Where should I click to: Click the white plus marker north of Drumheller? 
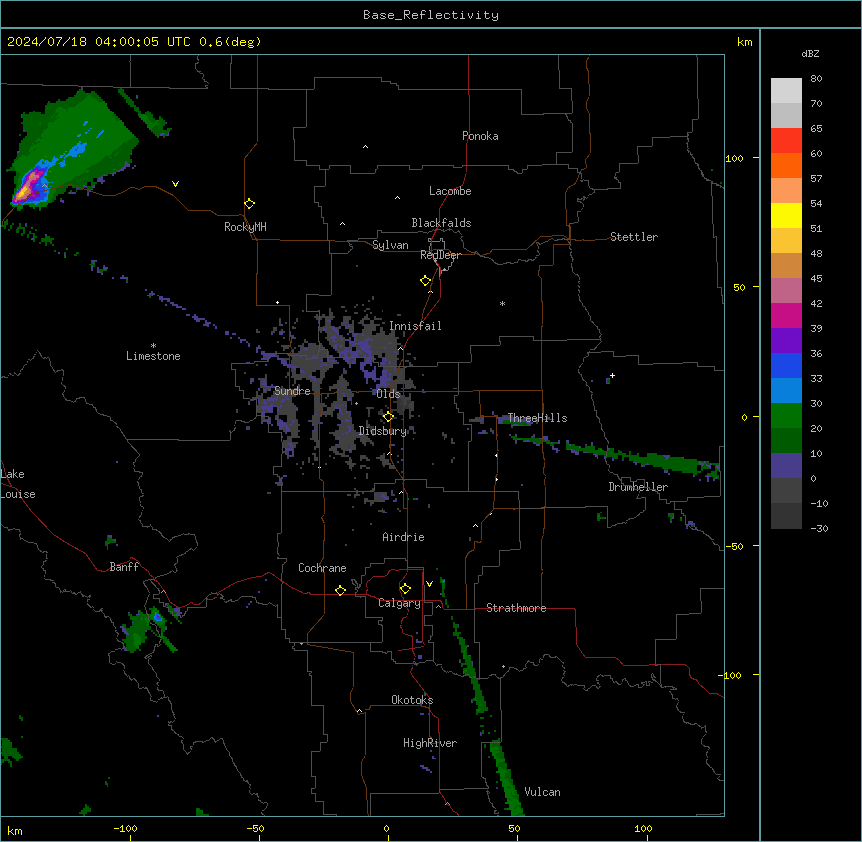612,375
